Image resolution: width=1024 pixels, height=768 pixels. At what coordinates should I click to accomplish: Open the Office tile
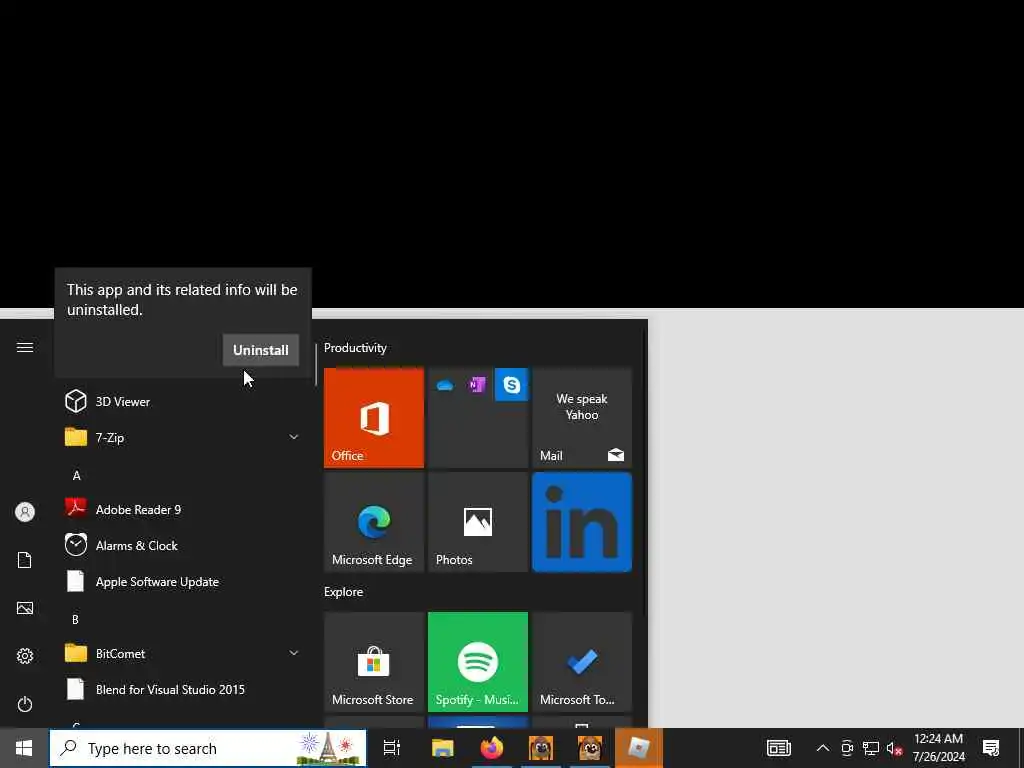(374, 417)
